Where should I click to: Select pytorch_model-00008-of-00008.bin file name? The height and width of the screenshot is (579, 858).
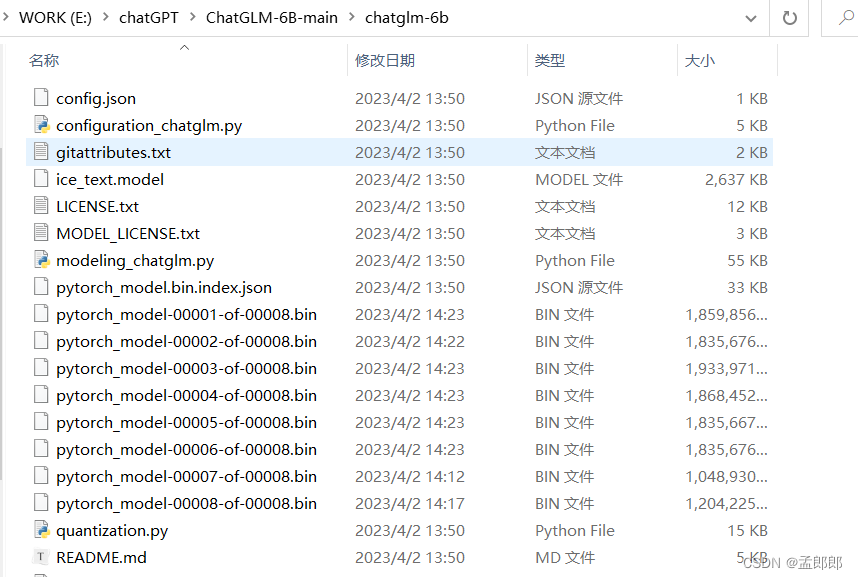[x=186, y=503]
